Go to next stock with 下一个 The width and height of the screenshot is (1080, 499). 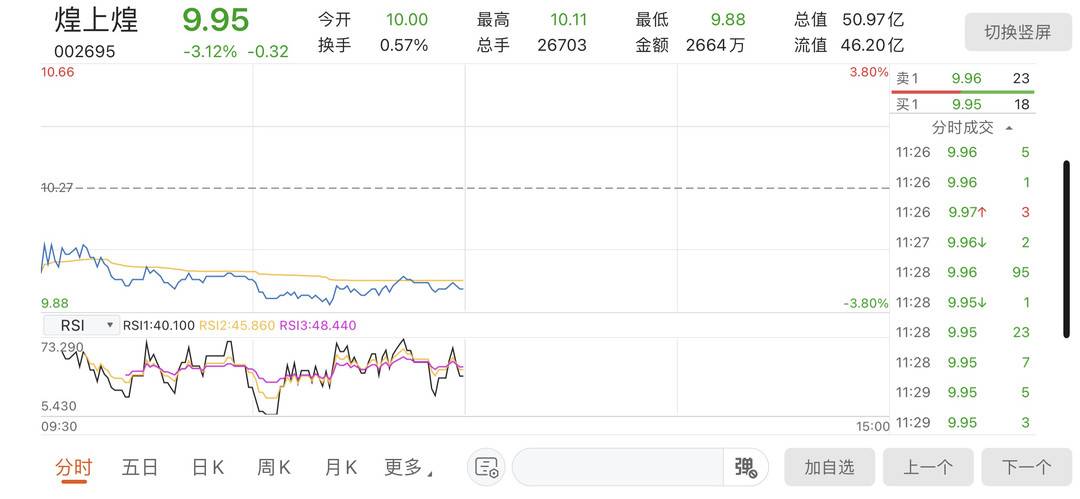(x=1026, y=467)
